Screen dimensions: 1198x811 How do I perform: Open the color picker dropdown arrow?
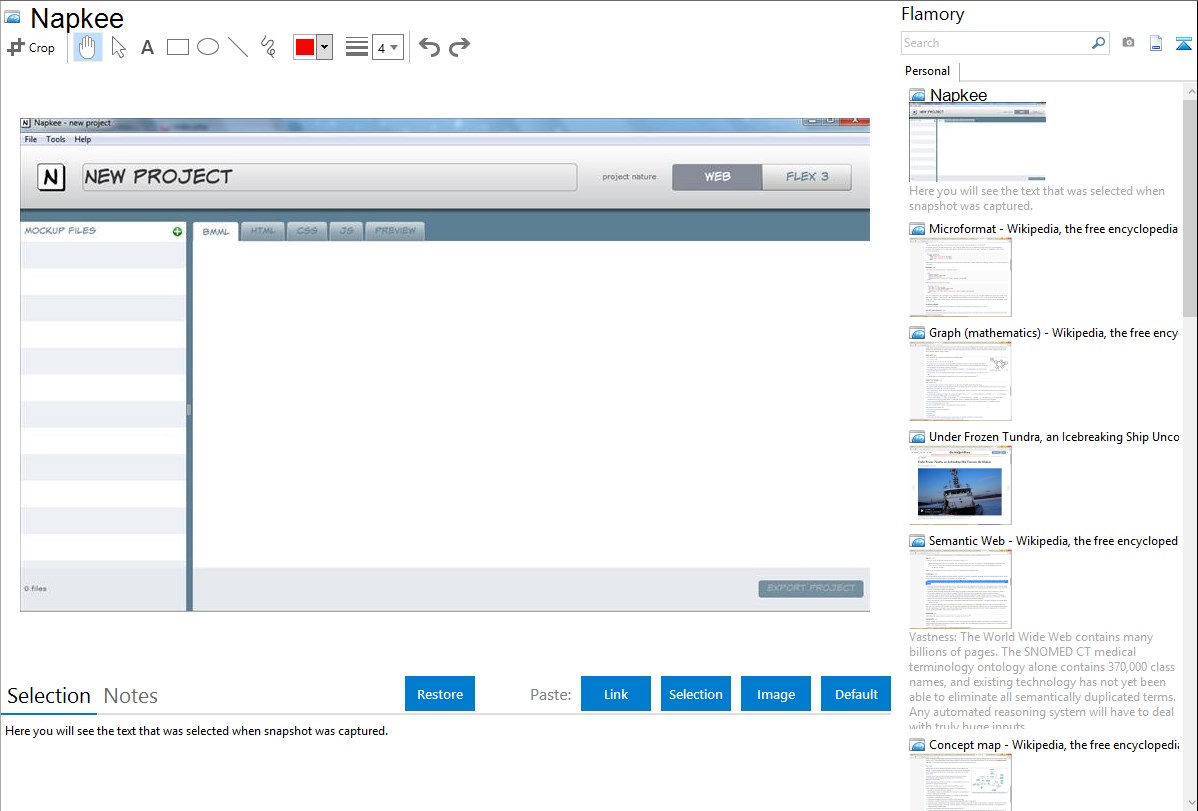325,47
